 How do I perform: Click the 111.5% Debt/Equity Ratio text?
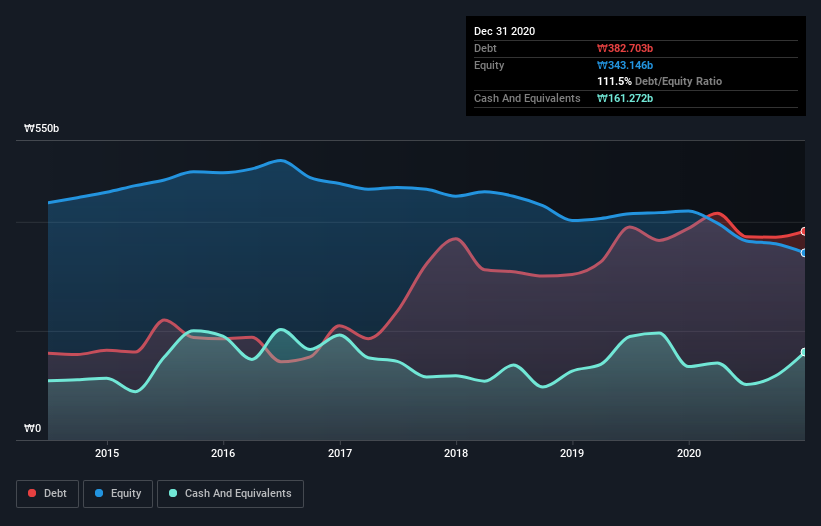point(659,82)
